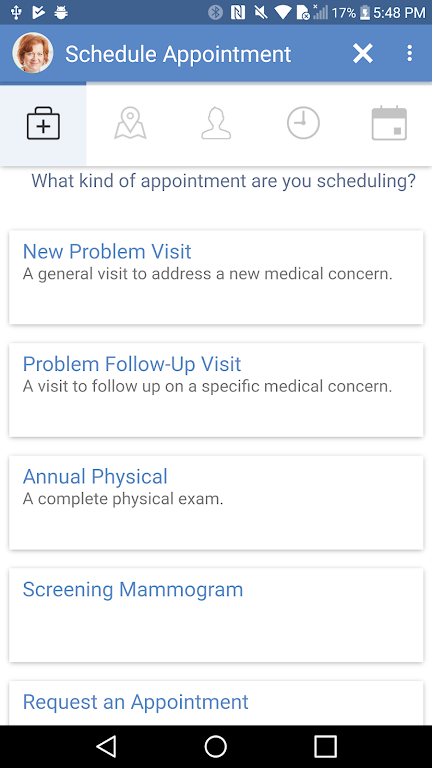Select the medical bag visit type step icon

click(43, 124)
